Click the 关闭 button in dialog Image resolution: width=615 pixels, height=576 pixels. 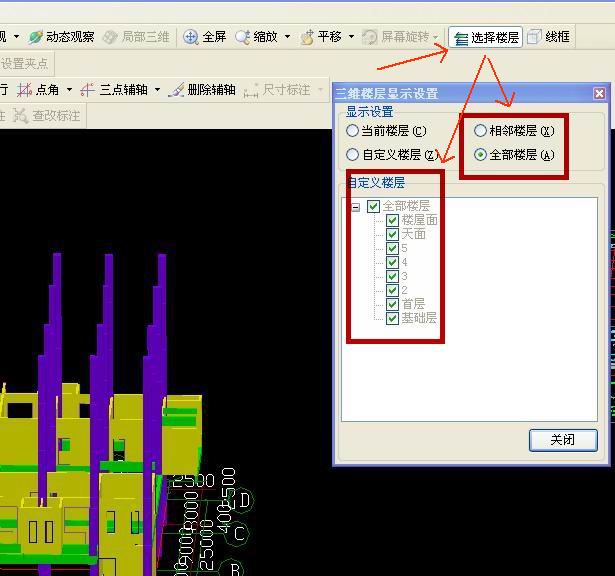[x=563, y=440]
